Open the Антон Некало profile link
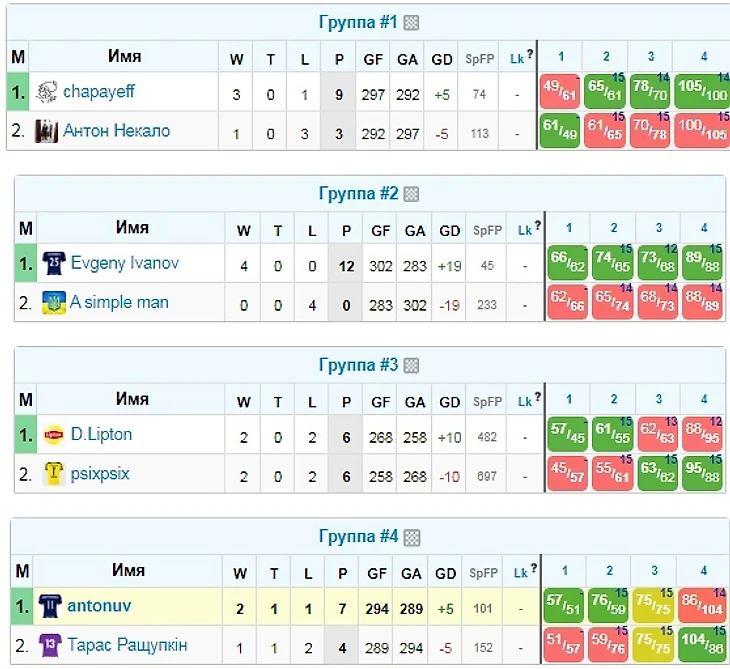 [x=116, y=131]
